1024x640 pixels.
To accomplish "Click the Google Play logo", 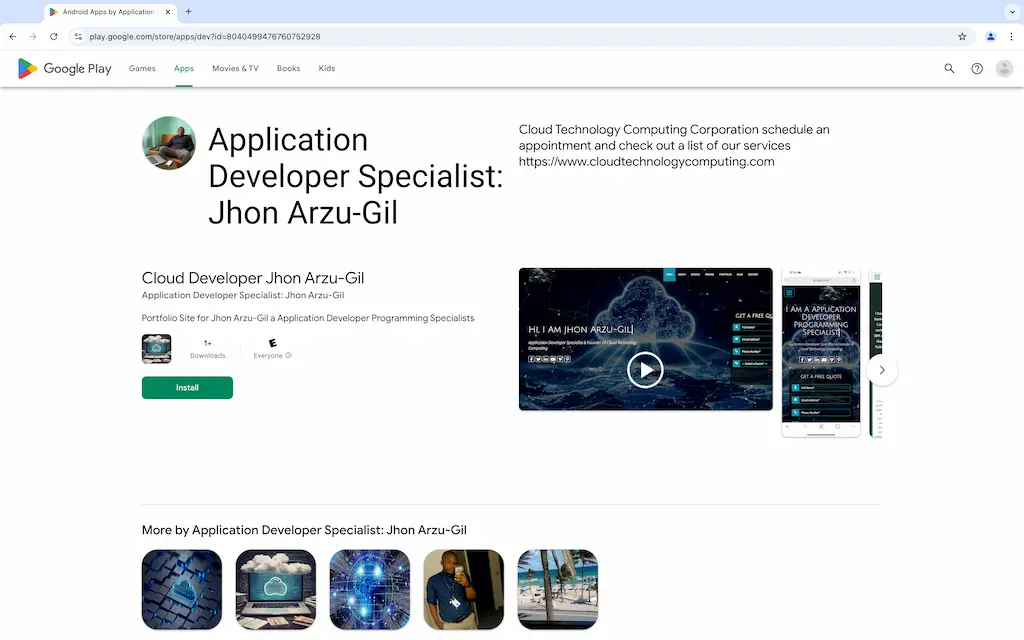I will pos(64,69).
